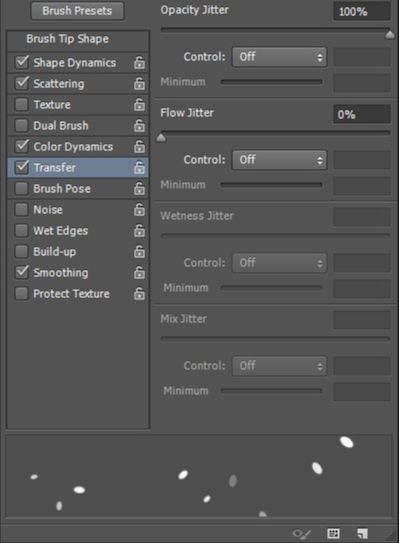Screen dimensions: 399x543
Task: Open the Flow Jitter Control dropdown
Action: click(279, 160)
